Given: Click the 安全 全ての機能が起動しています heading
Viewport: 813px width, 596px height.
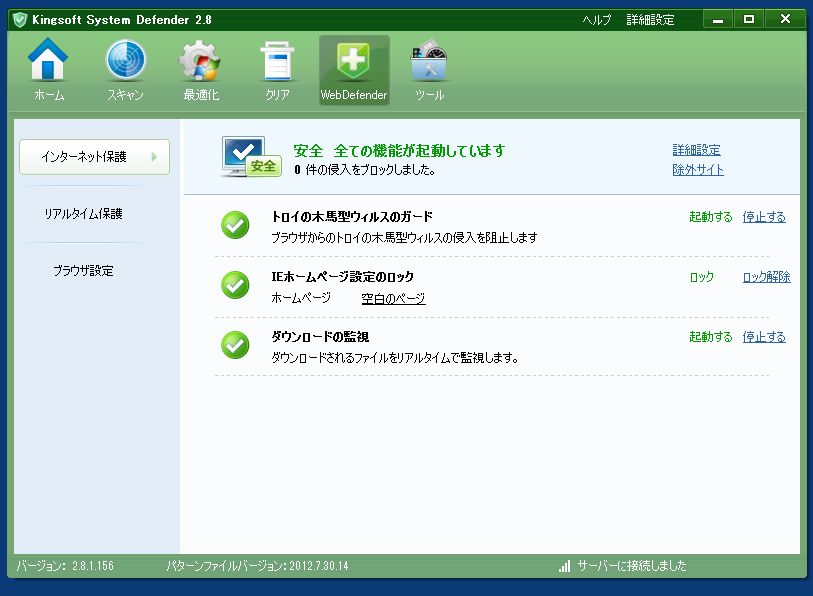Looking at the screenshot, I should [399, 150].
